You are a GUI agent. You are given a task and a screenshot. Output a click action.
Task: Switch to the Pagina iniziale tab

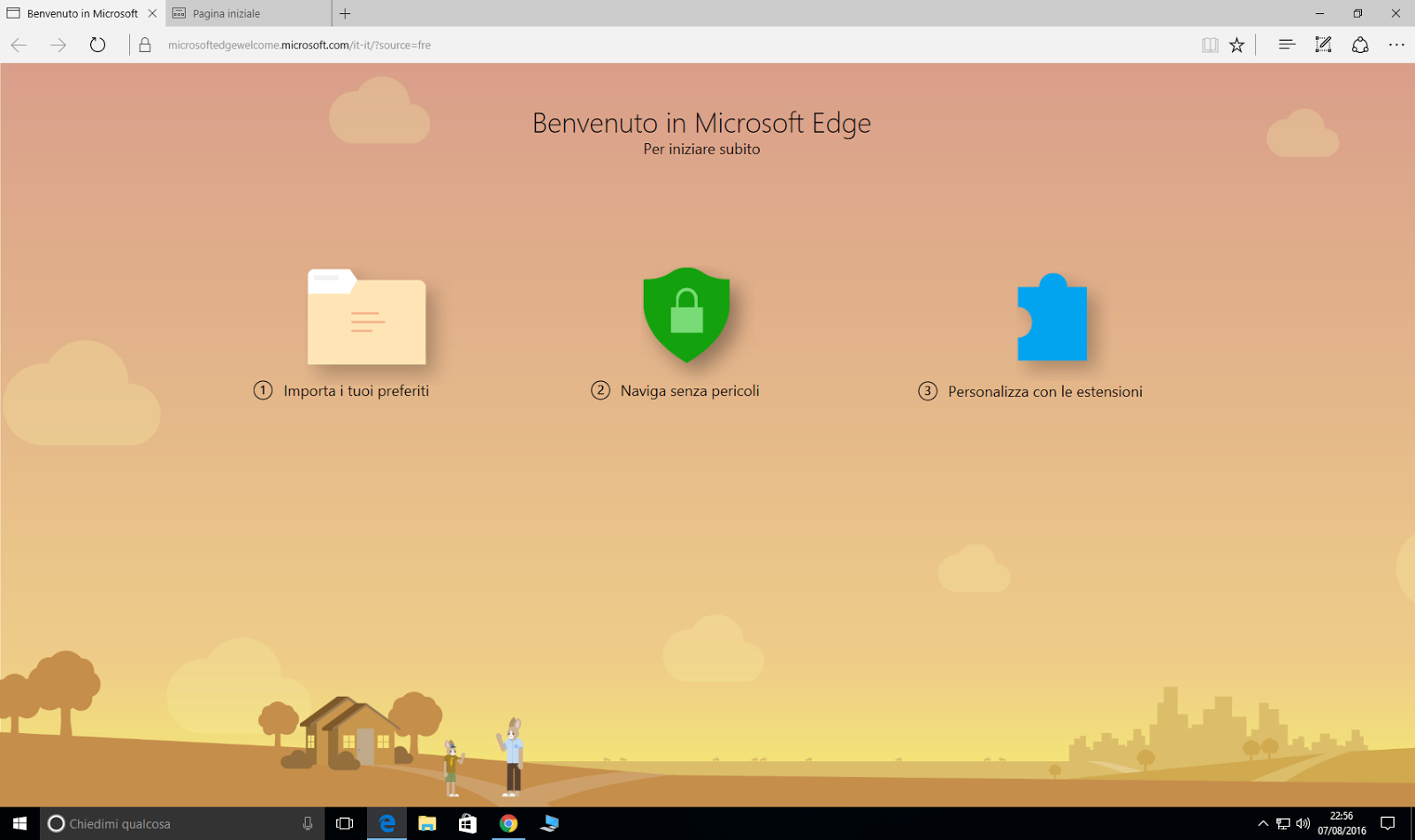click(249, 13)
